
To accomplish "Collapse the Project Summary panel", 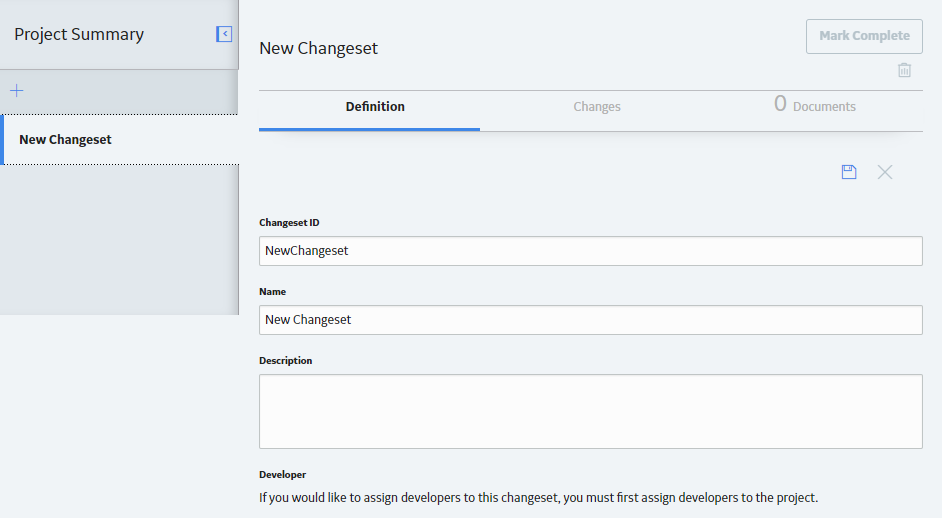I will coord(224,34).
